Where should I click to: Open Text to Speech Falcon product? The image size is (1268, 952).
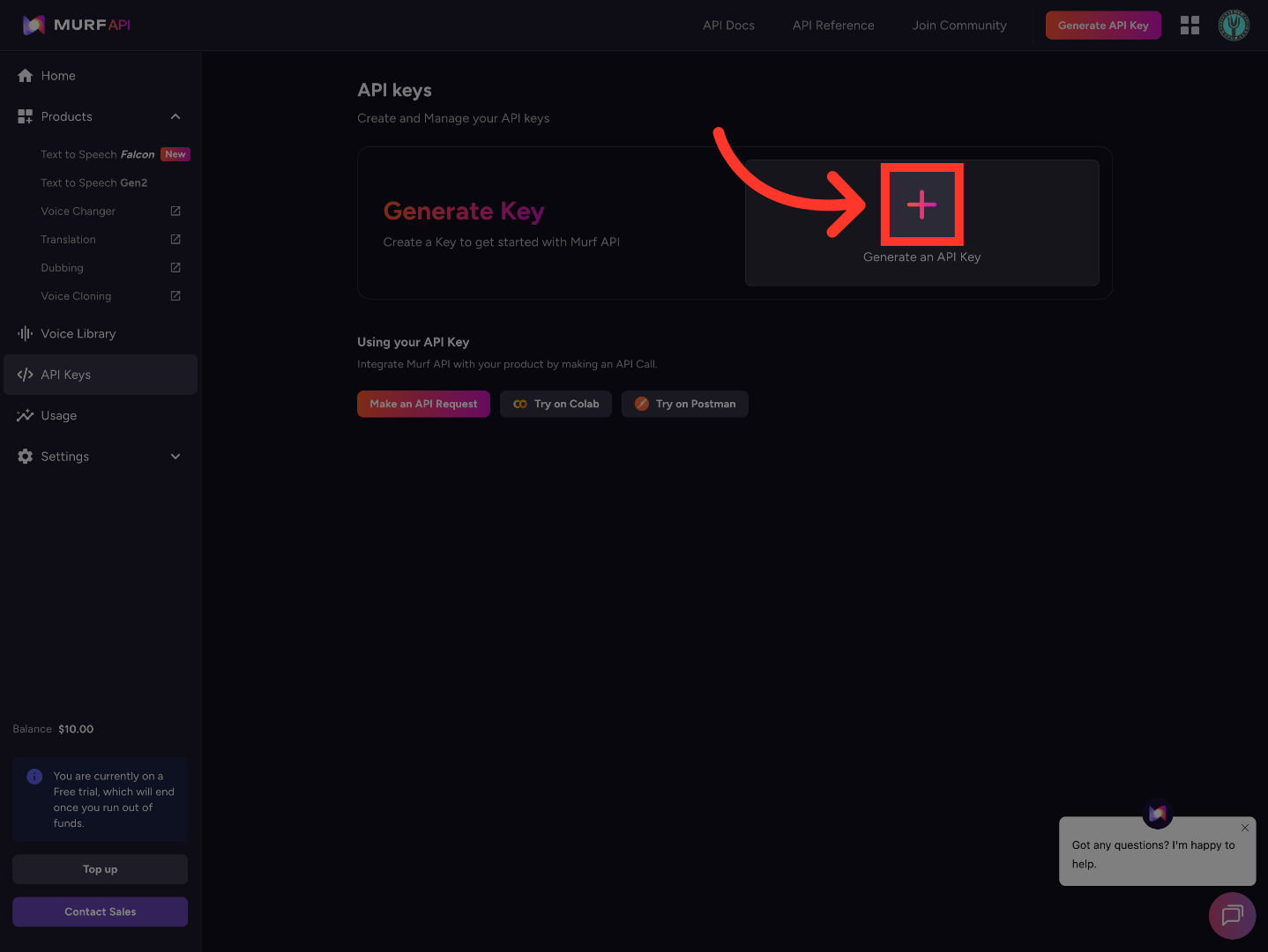tap(97, 154)
